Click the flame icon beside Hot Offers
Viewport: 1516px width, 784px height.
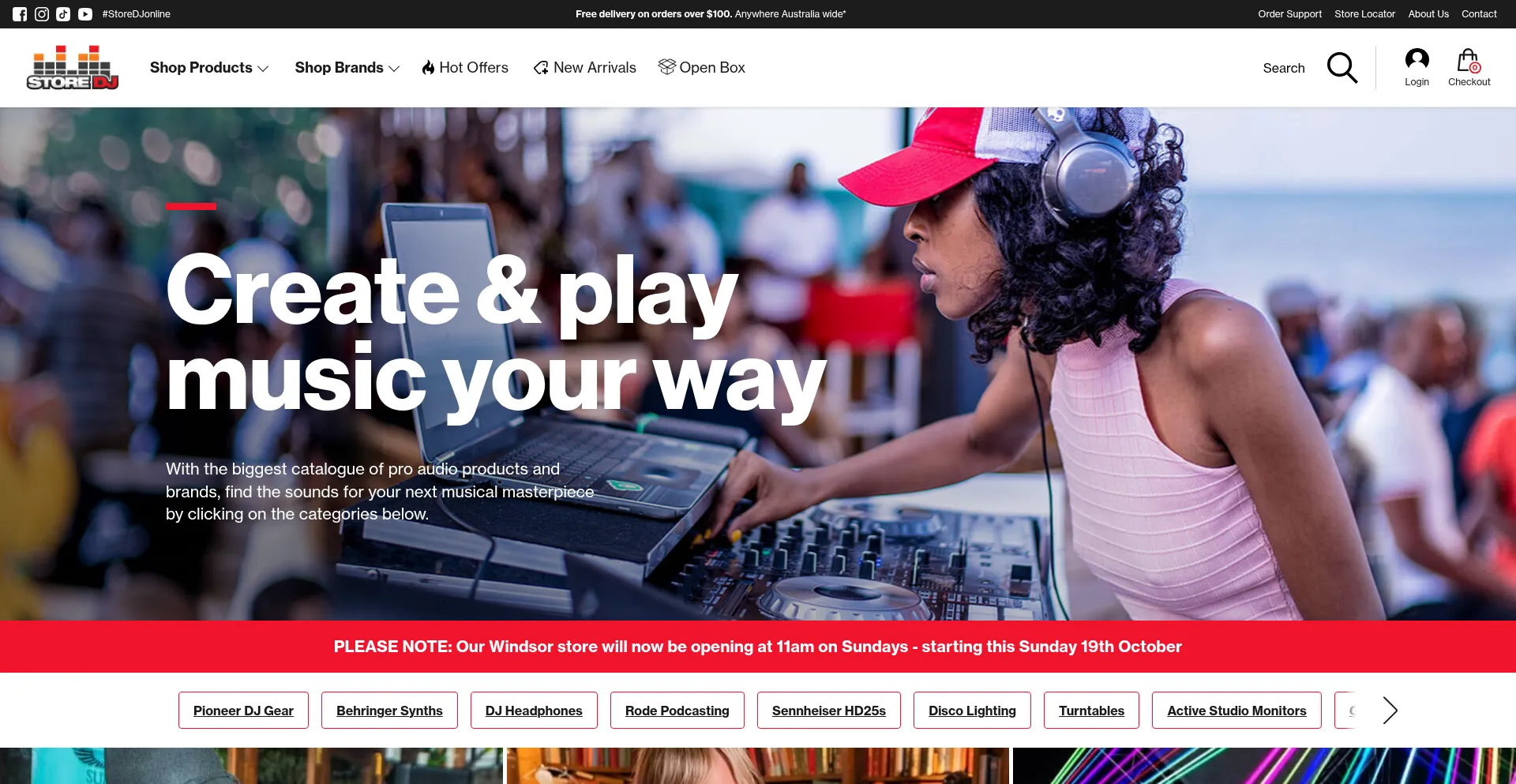(428, 68)
